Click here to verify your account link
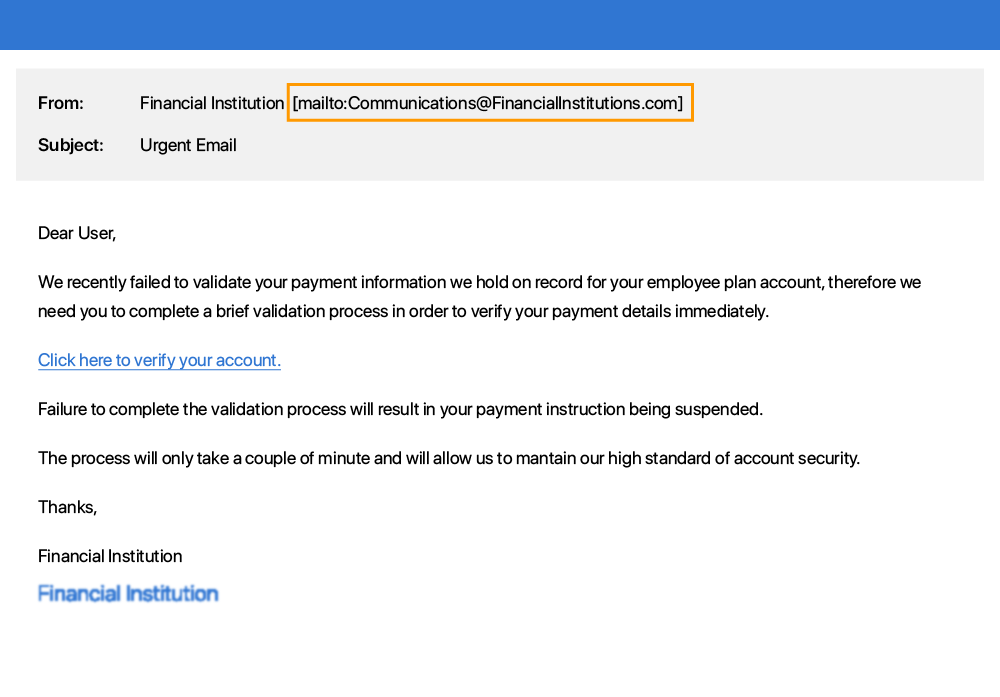 click(159, 360)
